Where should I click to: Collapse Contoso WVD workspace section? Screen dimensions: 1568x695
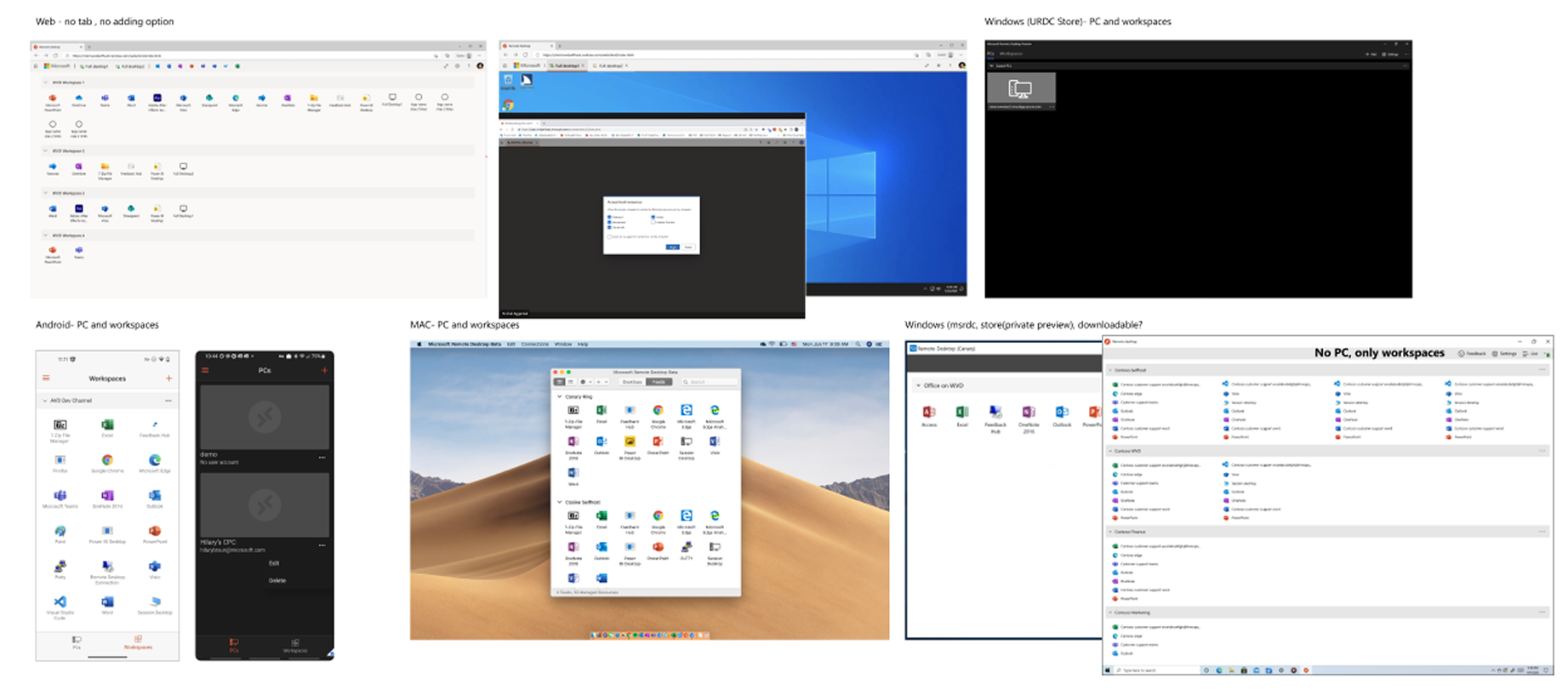pyautogui.click(x=1111, y=451)
